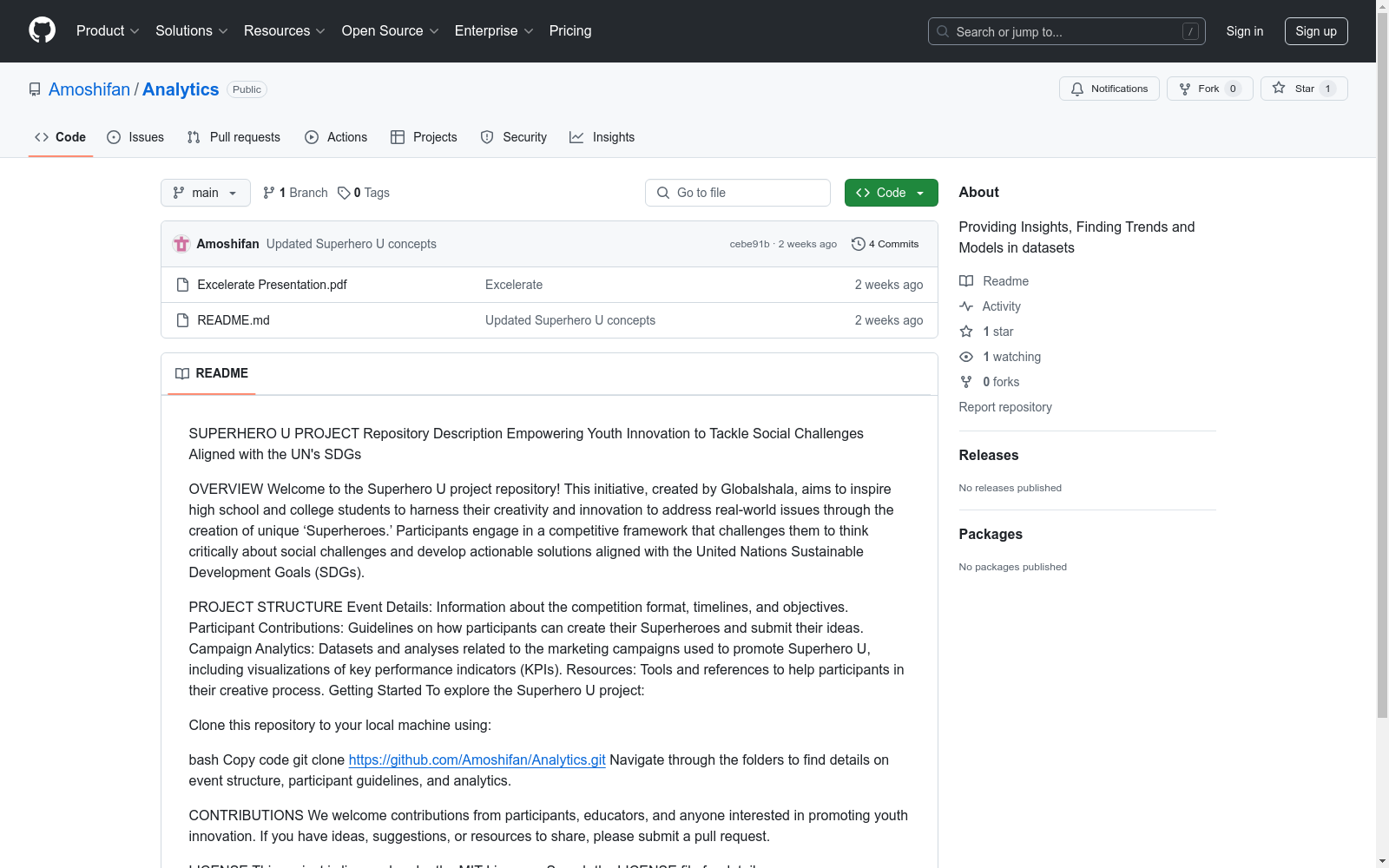Expand the Resources menu
Screen dimensions: 1389x868
285,31
